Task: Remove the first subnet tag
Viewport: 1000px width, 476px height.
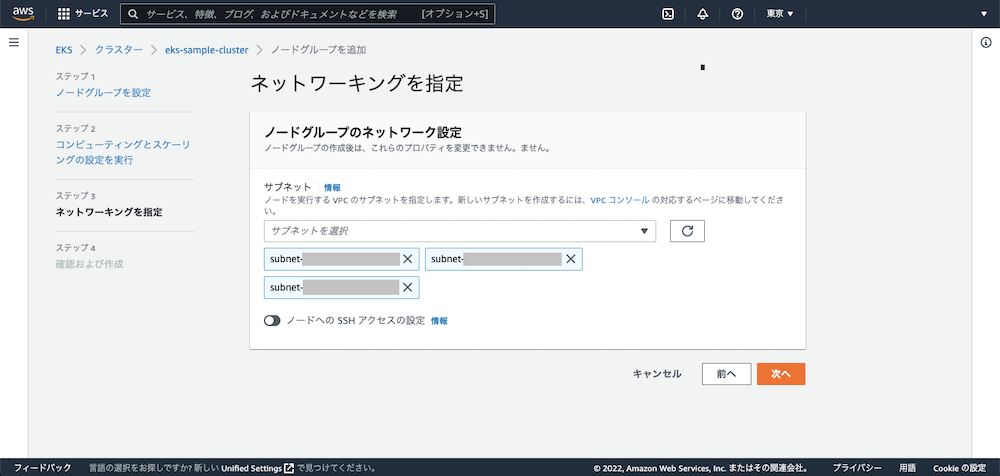Action: pyautogui.click(x=407, y=259)
